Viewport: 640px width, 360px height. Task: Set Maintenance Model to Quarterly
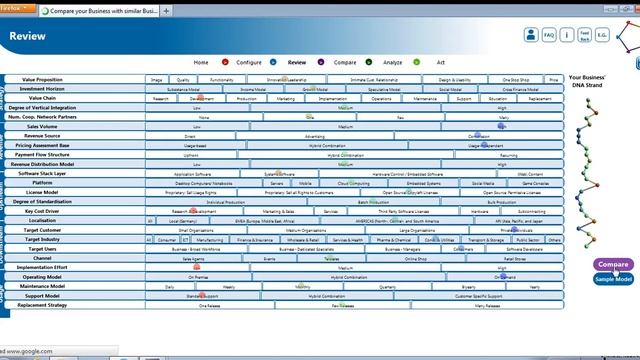click(x=387, y=287)
